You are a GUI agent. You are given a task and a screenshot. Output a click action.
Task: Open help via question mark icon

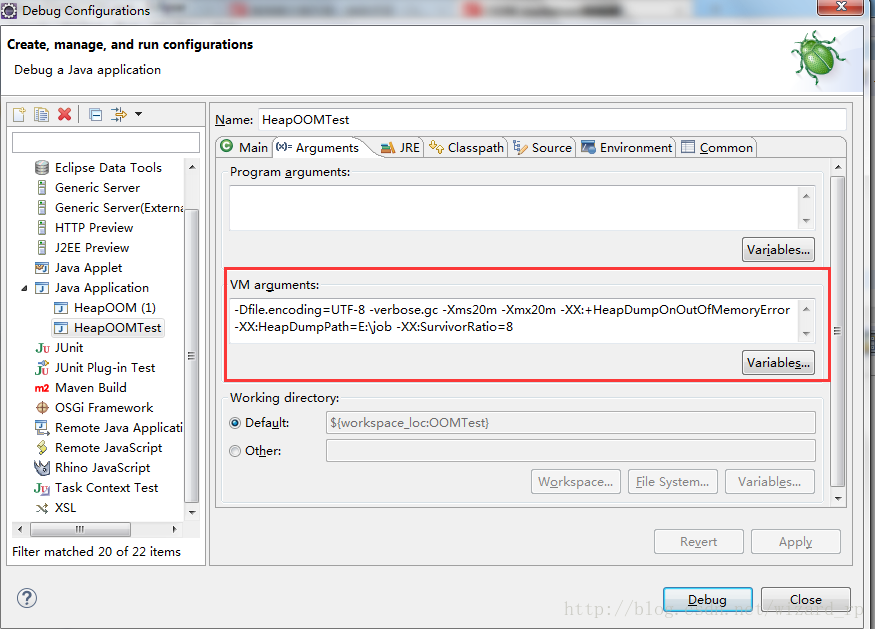[x=27, y=598]
